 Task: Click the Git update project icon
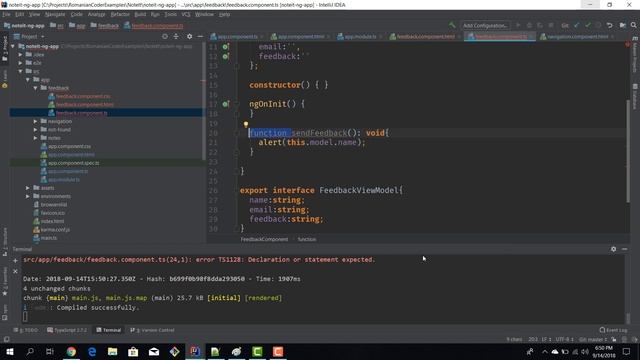577,25
